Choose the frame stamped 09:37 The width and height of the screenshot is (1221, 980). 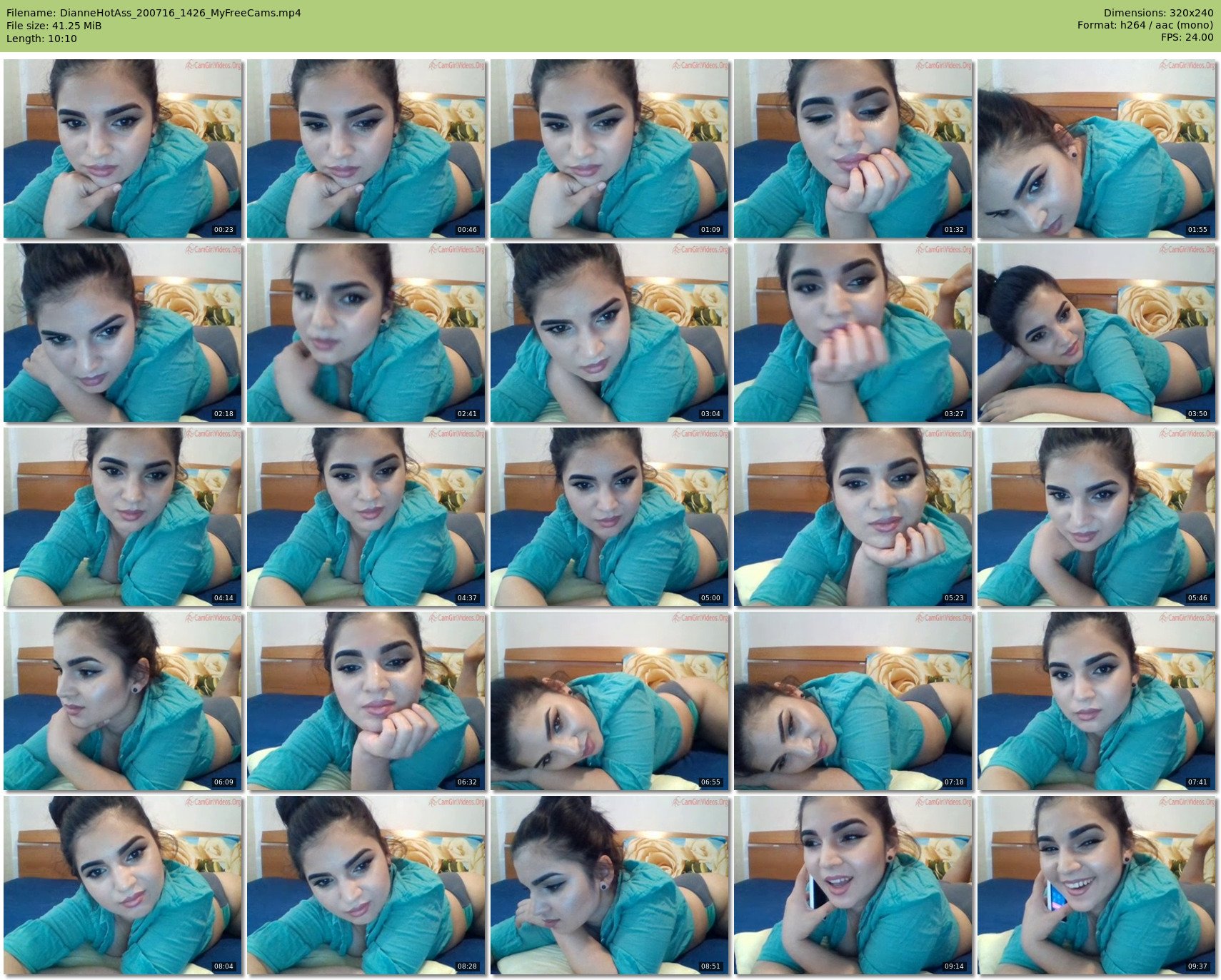[x=1097, y=885]
